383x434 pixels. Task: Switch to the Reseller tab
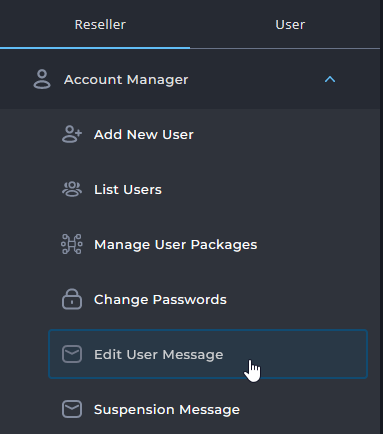[x=95, y=24]
